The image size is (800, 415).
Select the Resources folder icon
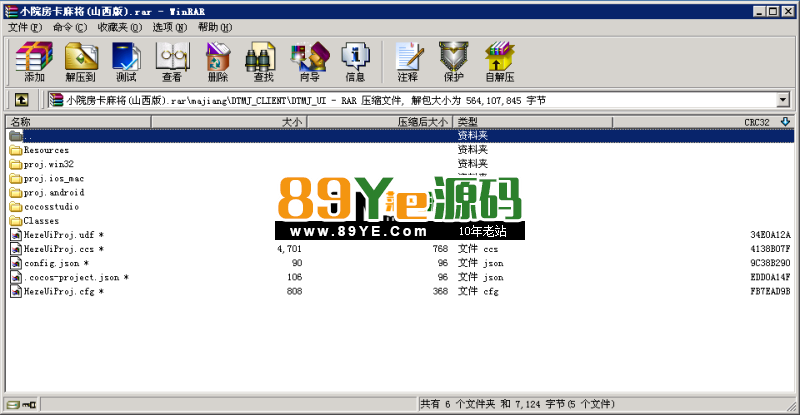click(x=16, y=150)
